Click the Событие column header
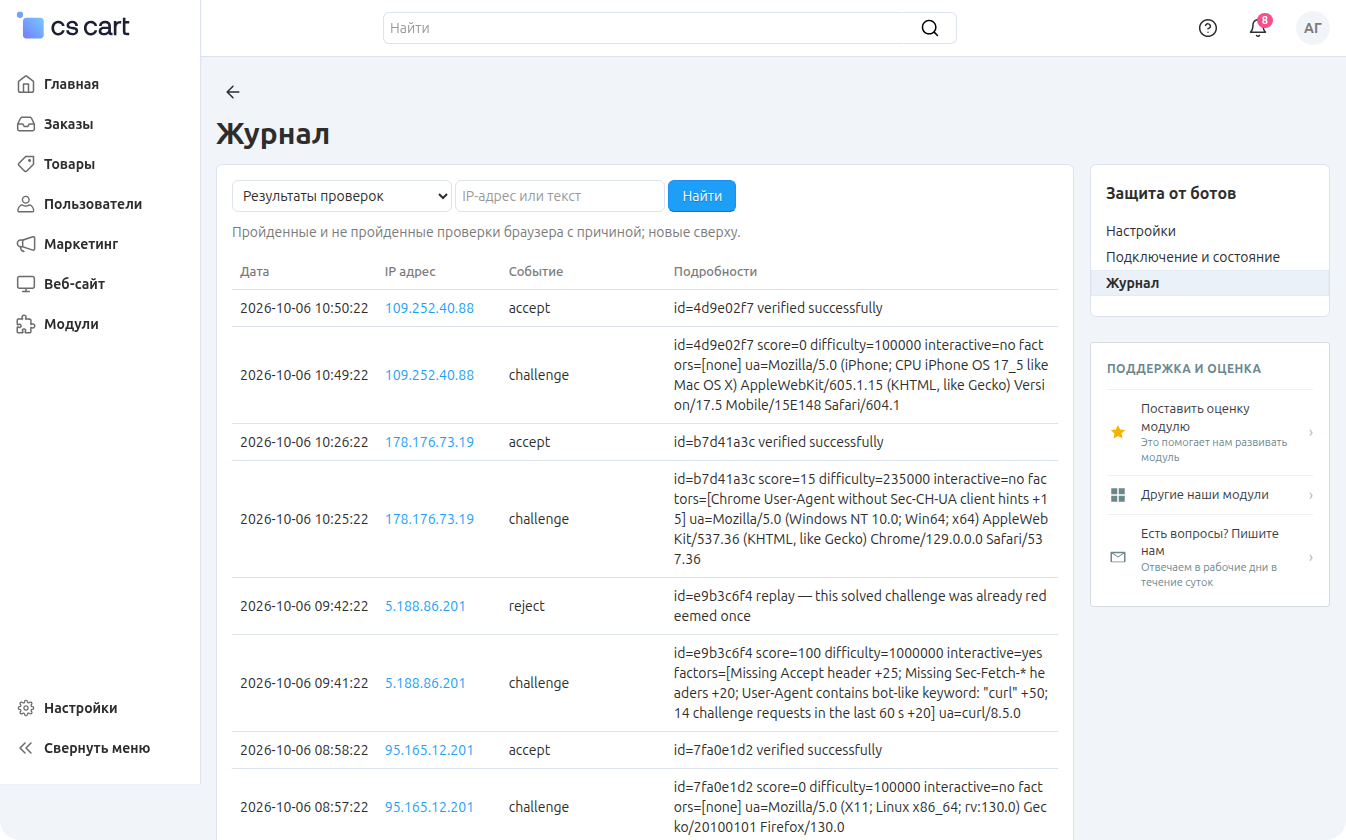The width and height of the screenshot is (1346, 840). click(536, 271)
